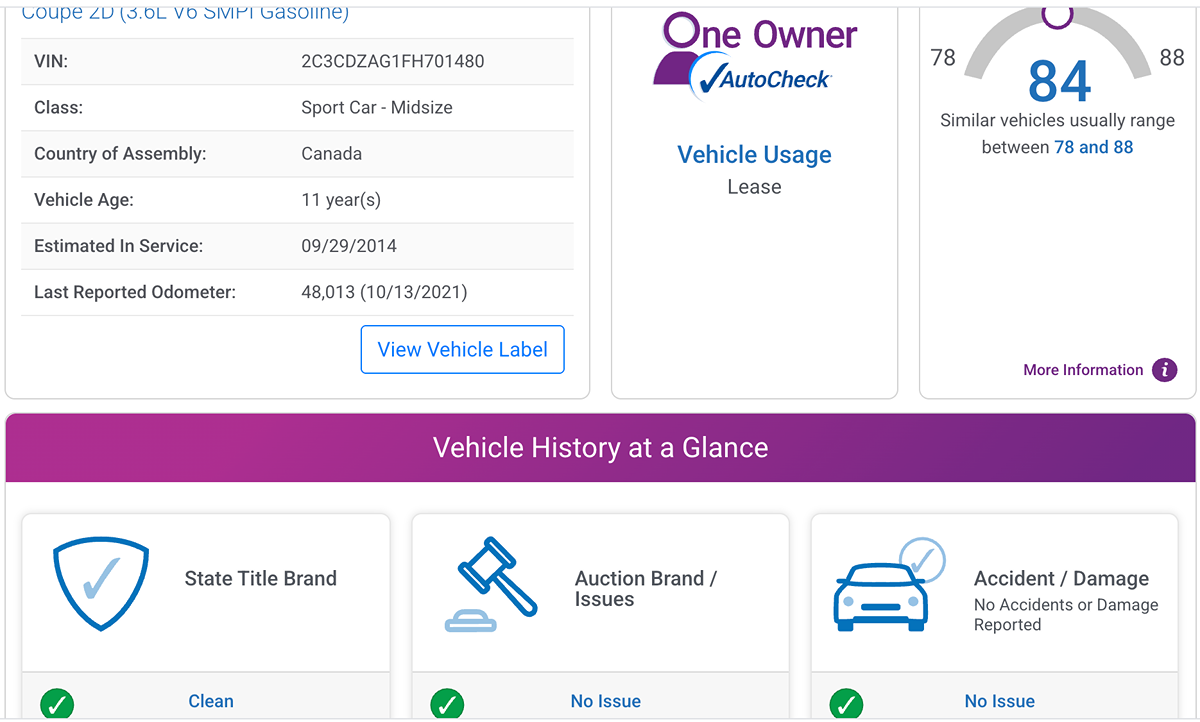Image resolution: width=1200 pixels, height=722 pixels.
Task: Open View Vehicle Label
Action: [463, 350]
